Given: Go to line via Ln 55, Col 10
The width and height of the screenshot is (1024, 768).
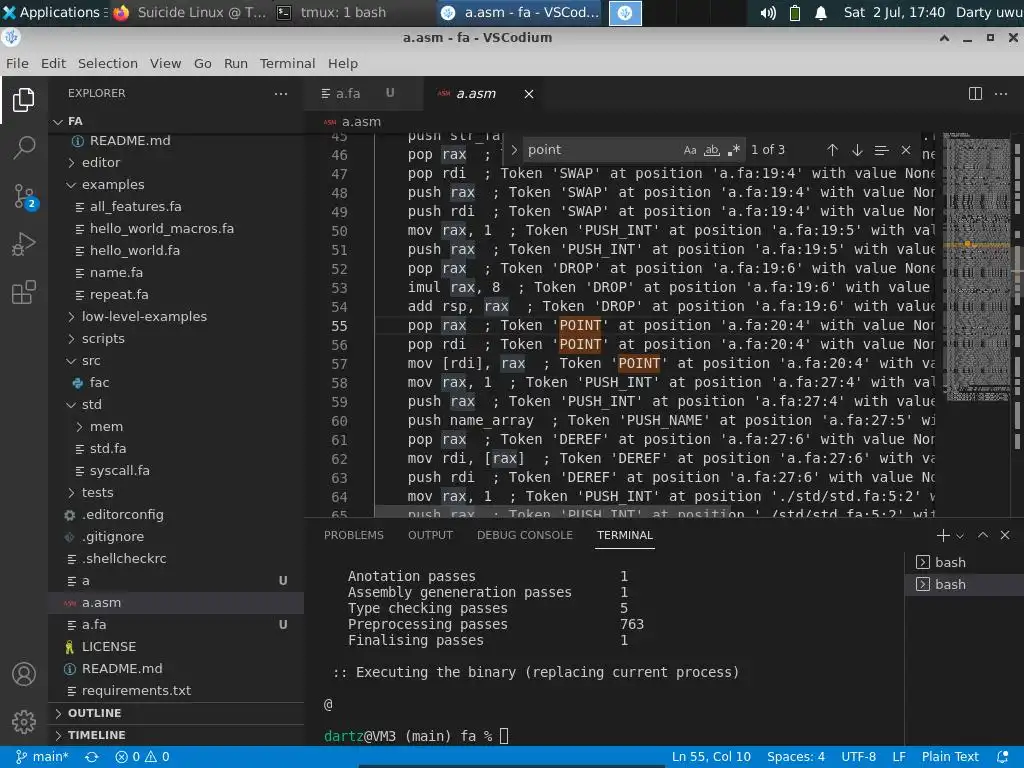Looking at the screenshot, I should point(711,757).
